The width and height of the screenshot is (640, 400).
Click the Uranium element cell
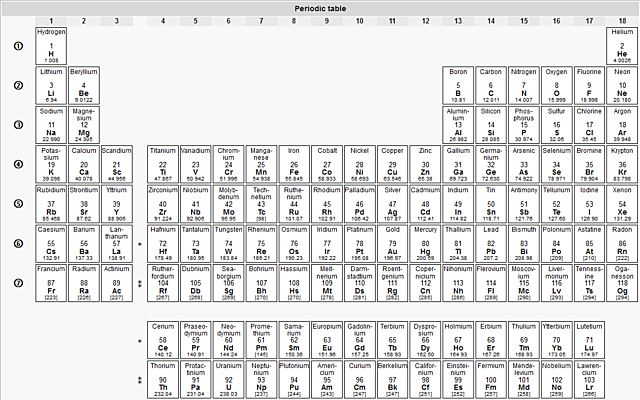coord(229,379)
